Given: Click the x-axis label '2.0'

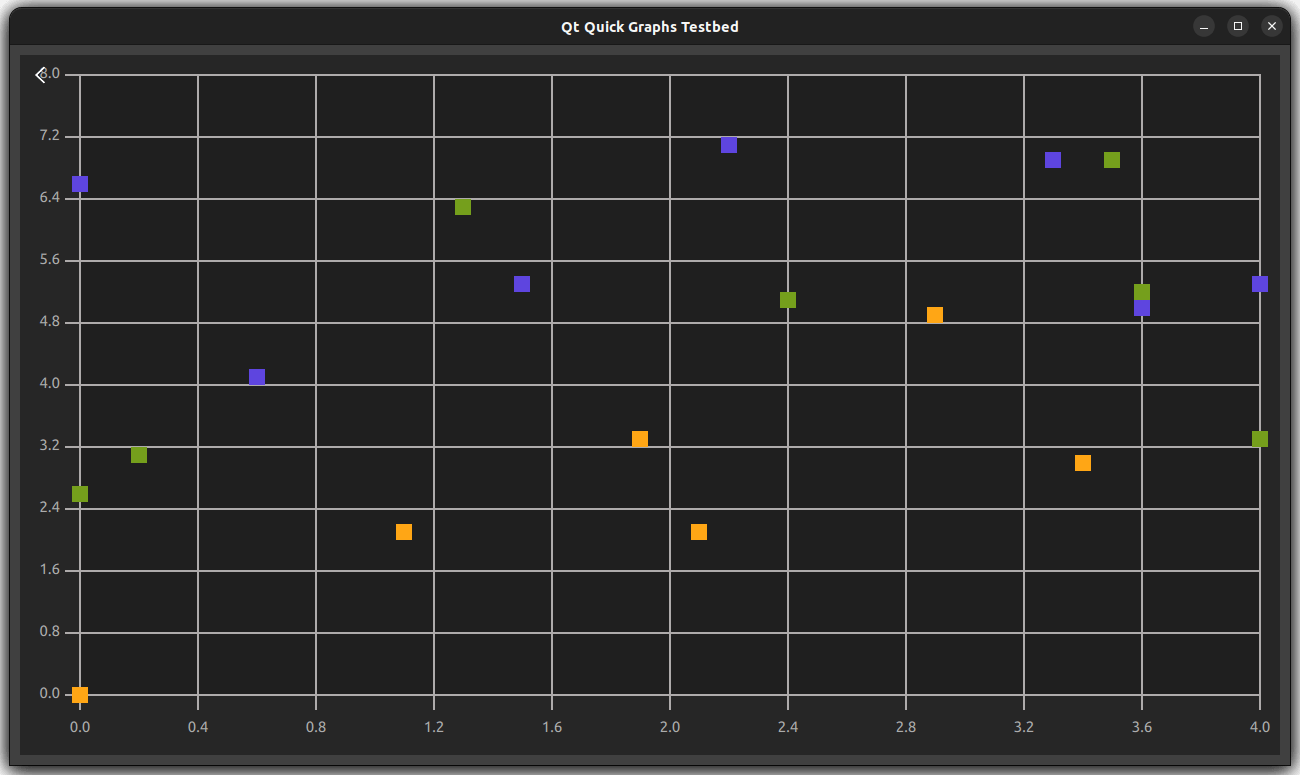Looking at the screenshot, I should click(x=670, y=727).
